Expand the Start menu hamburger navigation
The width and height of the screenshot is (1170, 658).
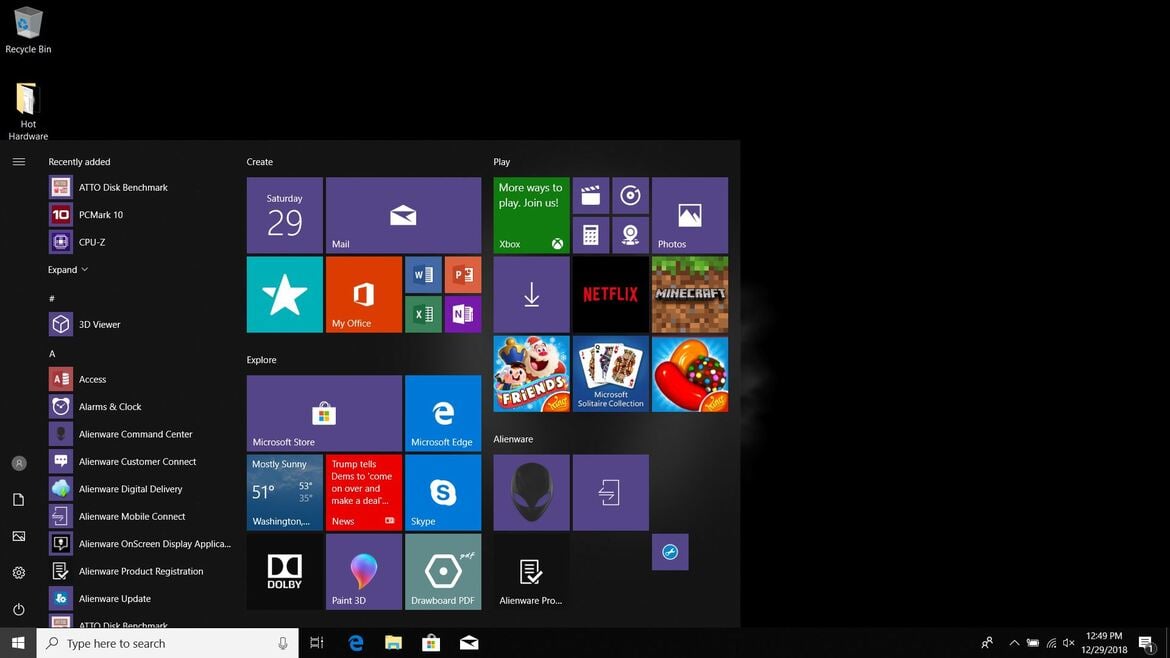[19, 161]
